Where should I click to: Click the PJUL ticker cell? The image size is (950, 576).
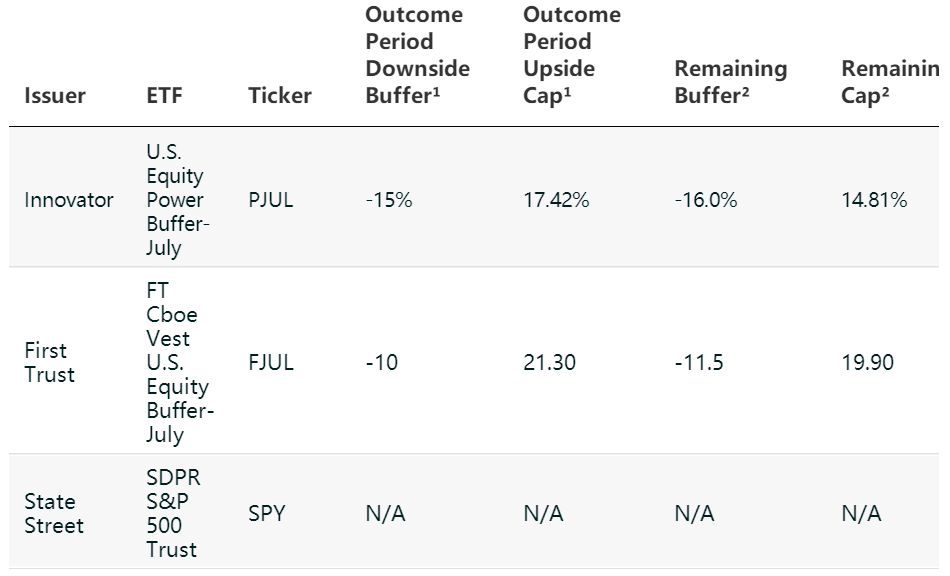271,200
